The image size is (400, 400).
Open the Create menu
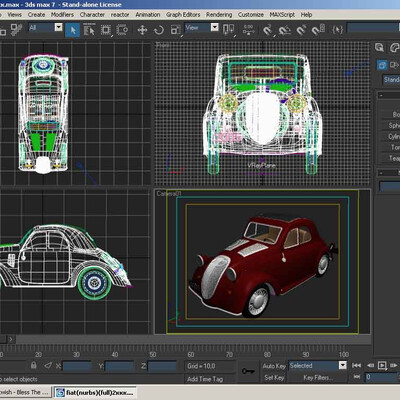[36, 15]
